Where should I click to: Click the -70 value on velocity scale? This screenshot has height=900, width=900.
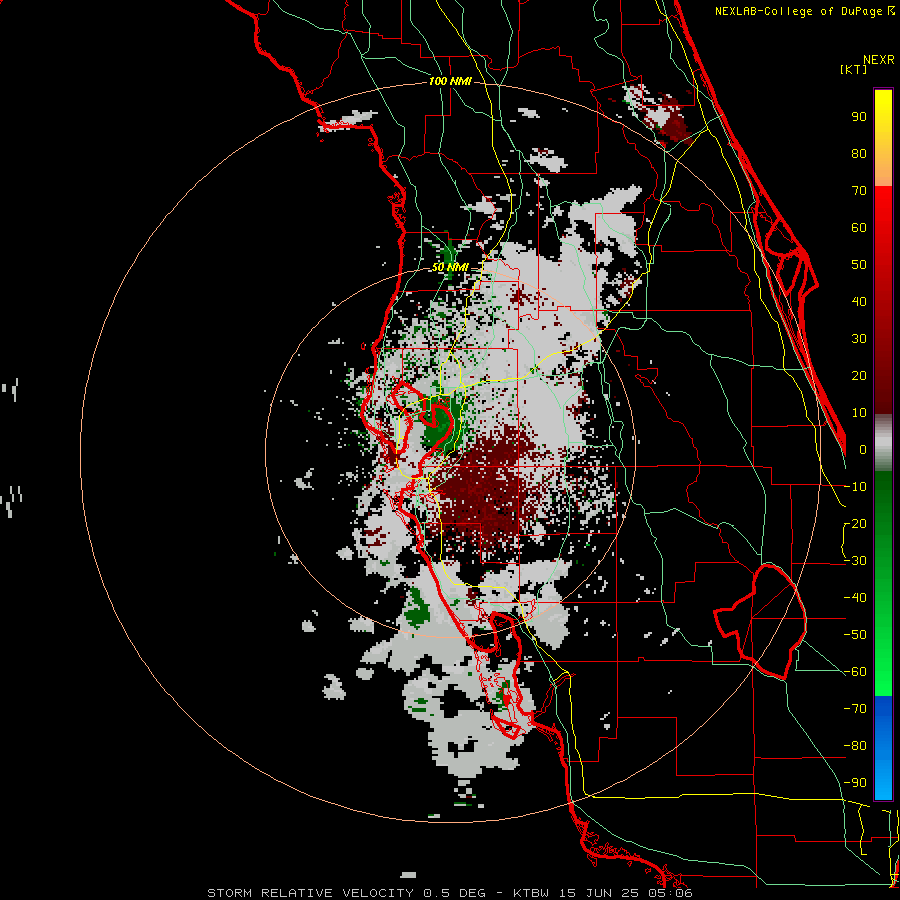coord(855,709)
